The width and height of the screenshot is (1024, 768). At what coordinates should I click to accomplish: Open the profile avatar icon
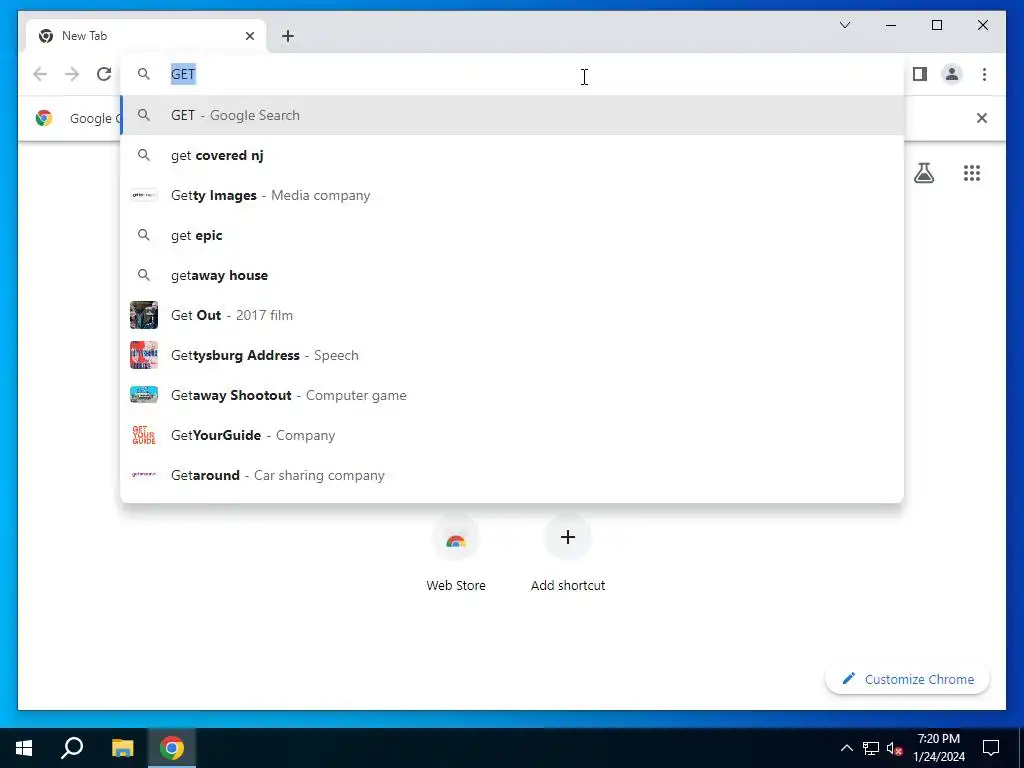pos(952,74)
